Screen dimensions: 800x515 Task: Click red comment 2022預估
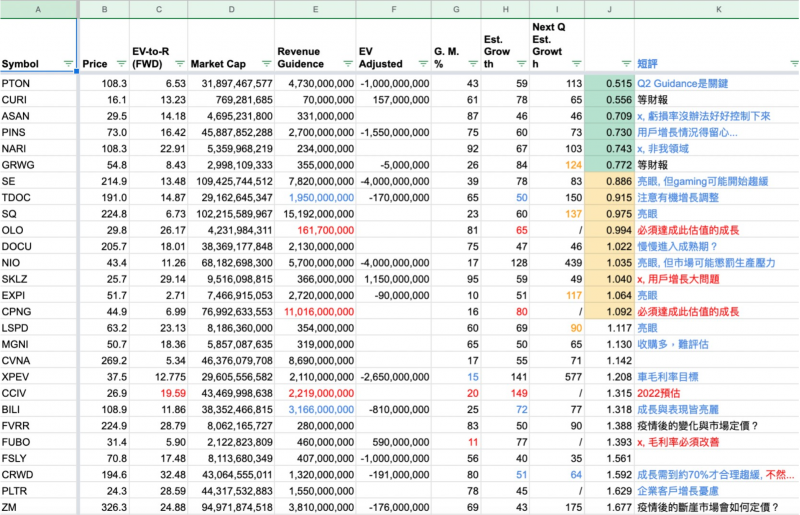click(659, 393)
